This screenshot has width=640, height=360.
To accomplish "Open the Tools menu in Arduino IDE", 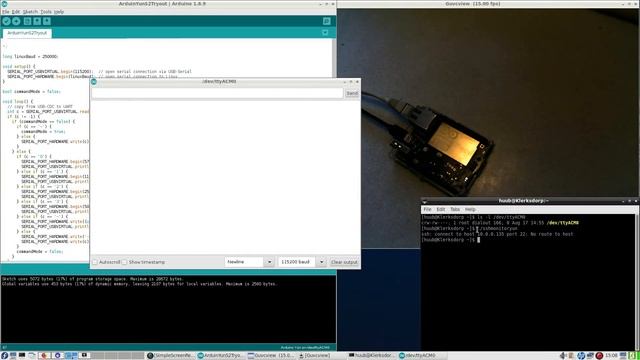I will (x=46, y=12).
